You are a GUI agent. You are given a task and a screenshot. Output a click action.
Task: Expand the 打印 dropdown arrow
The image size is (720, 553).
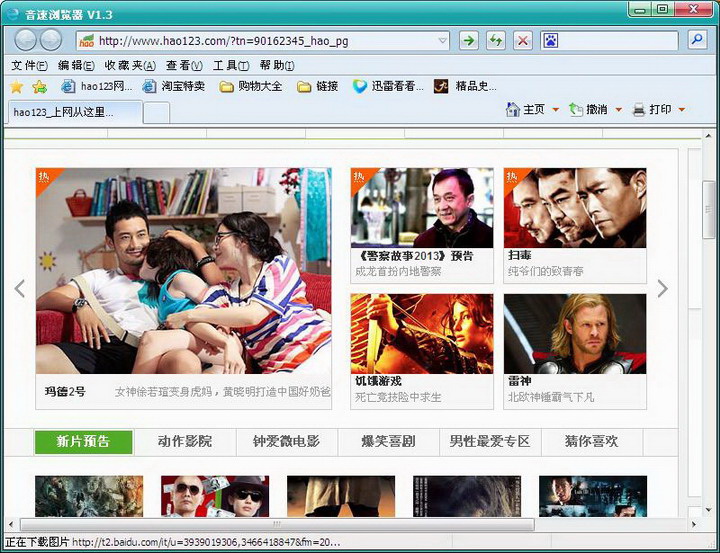(682, 109)
